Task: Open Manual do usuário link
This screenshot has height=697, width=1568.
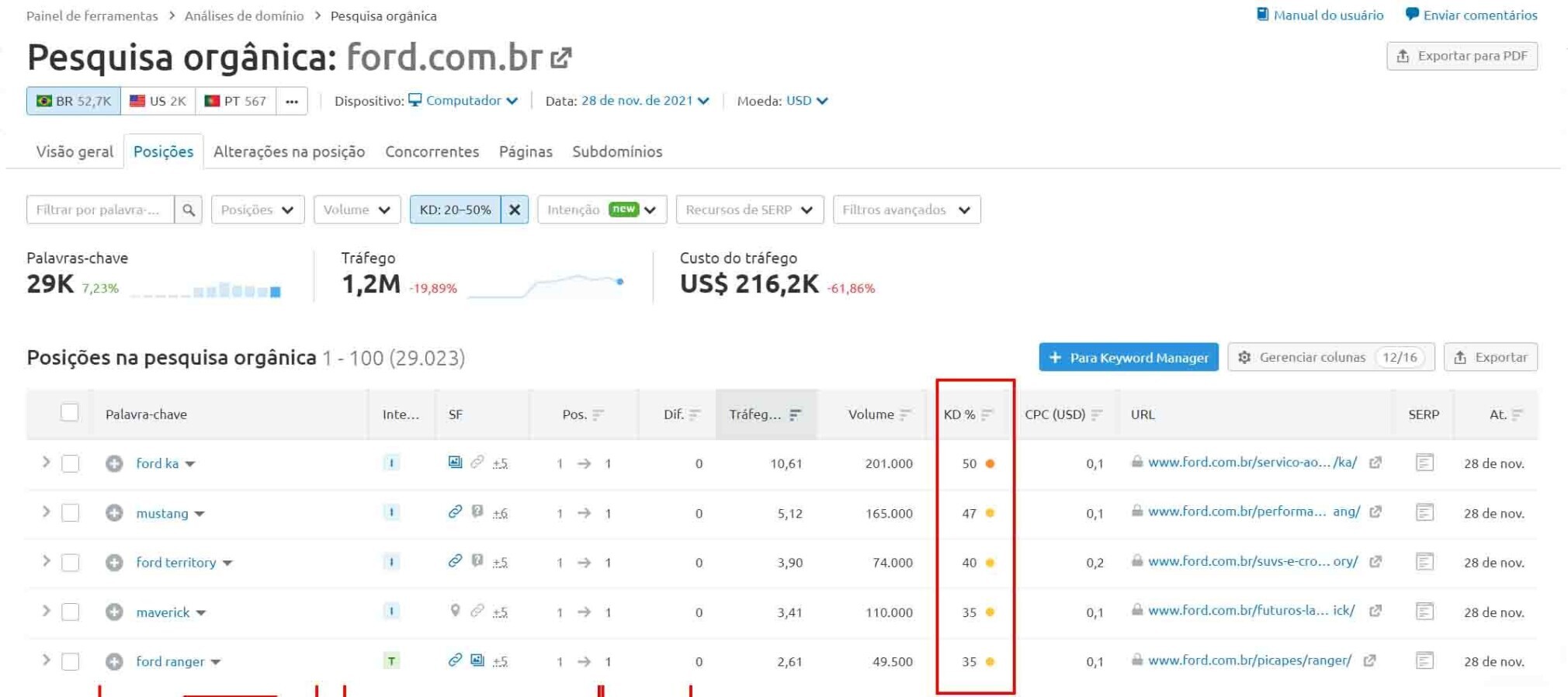Action: tap(1320, 15)
